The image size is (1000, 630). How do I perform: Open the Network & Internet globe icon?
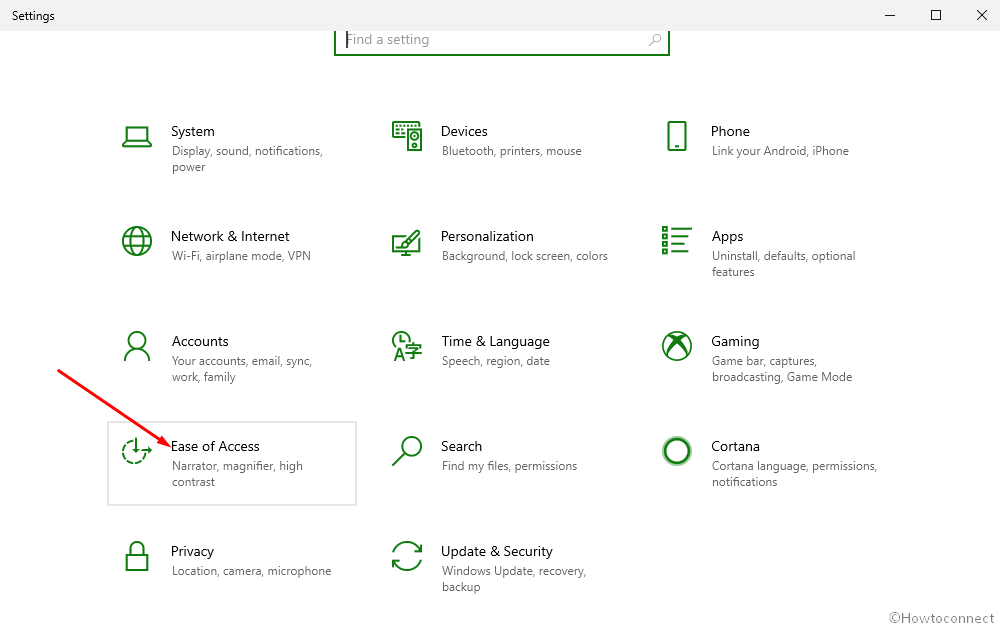pos(136,241)
